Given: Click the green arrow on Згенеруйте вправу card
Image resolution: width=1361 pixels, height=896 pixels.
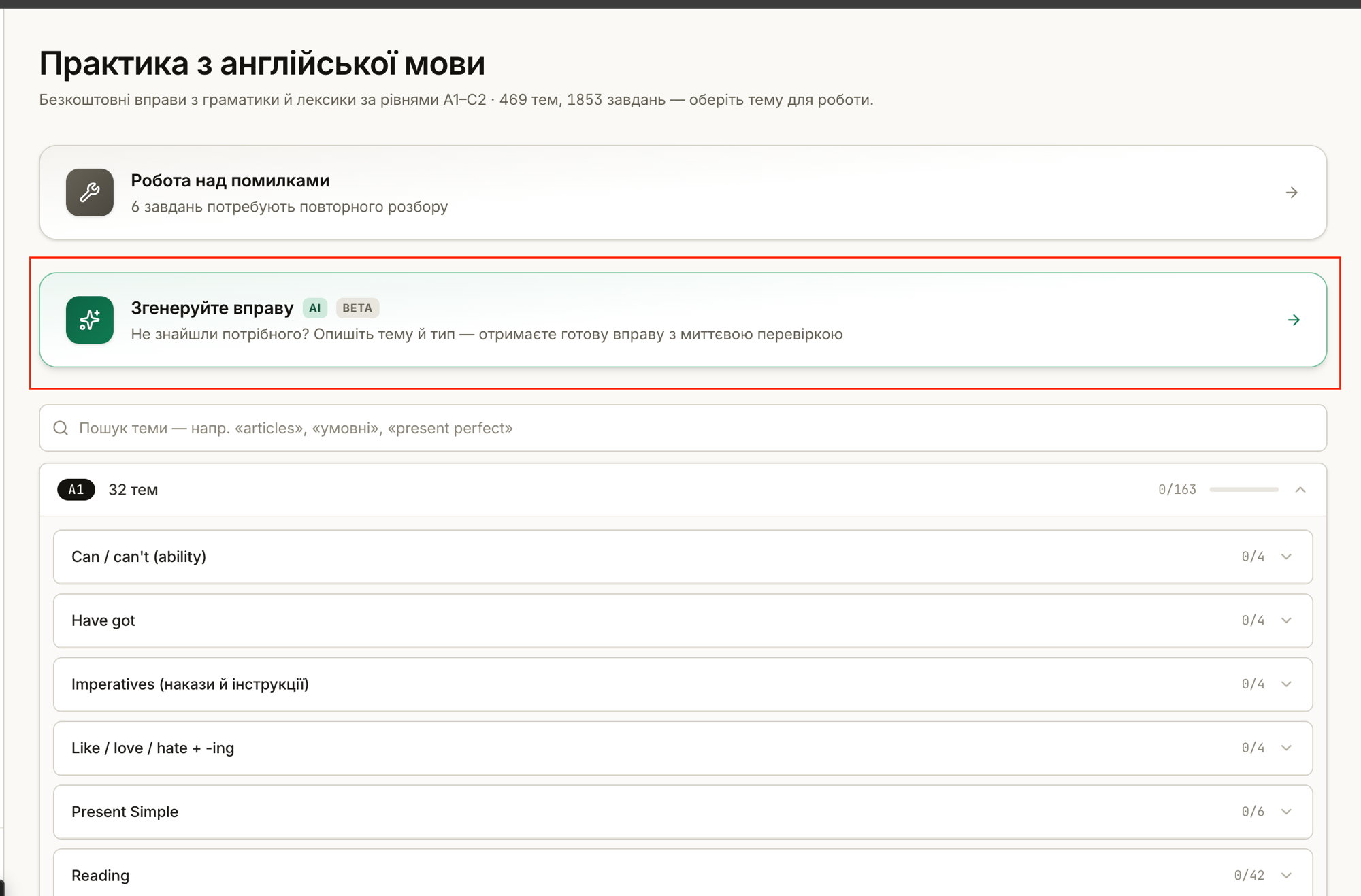Looking at the screenshot, I should coord(1294,320).
